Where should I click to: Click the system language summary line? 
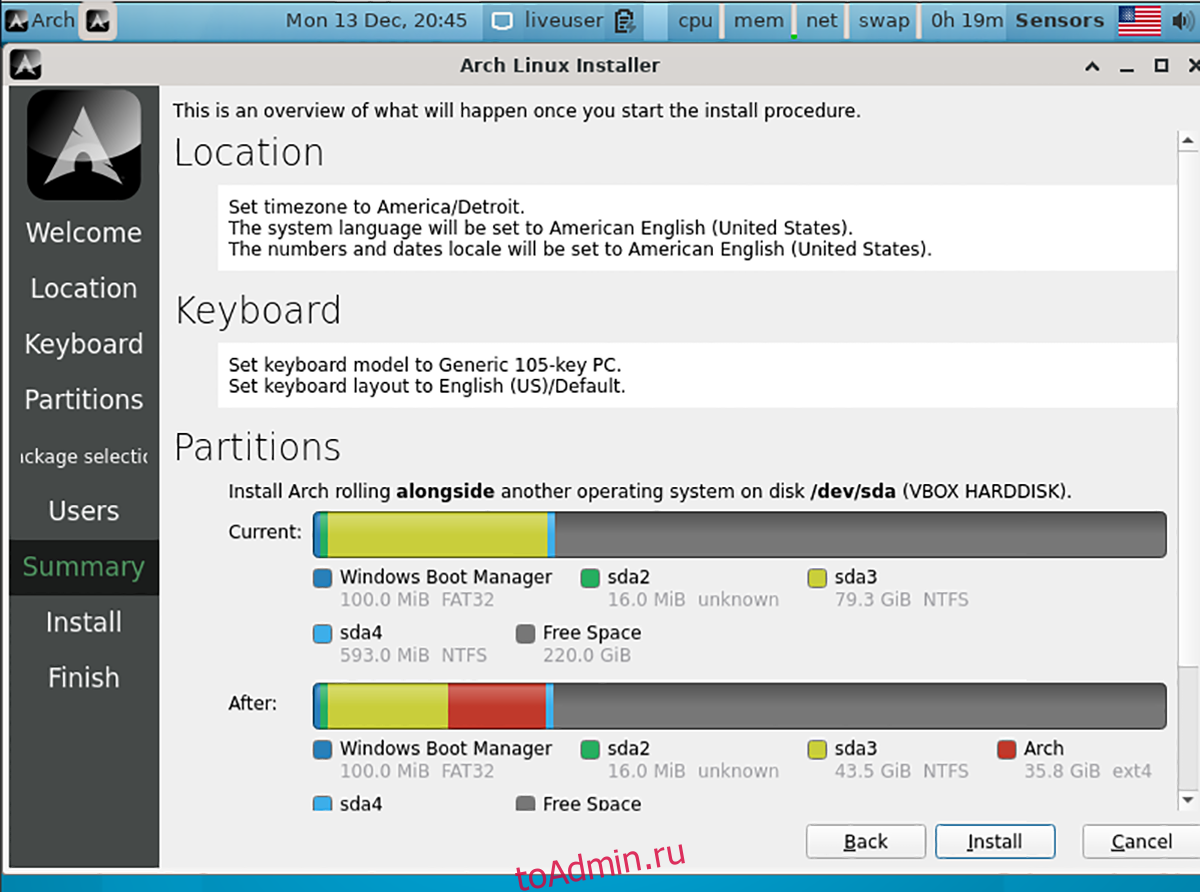540,228
